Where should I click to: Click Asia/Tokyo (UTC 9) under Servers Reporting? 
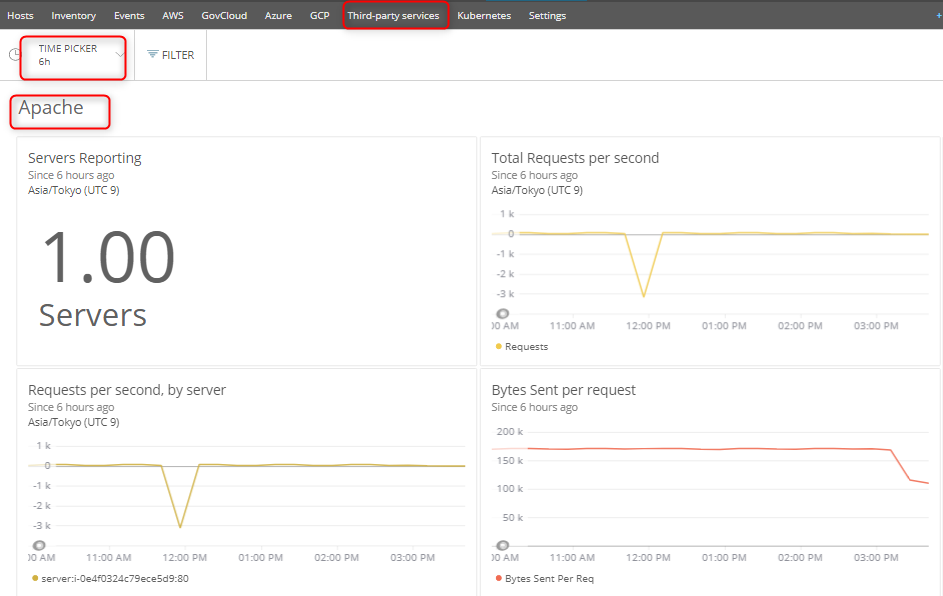point(73,190)
